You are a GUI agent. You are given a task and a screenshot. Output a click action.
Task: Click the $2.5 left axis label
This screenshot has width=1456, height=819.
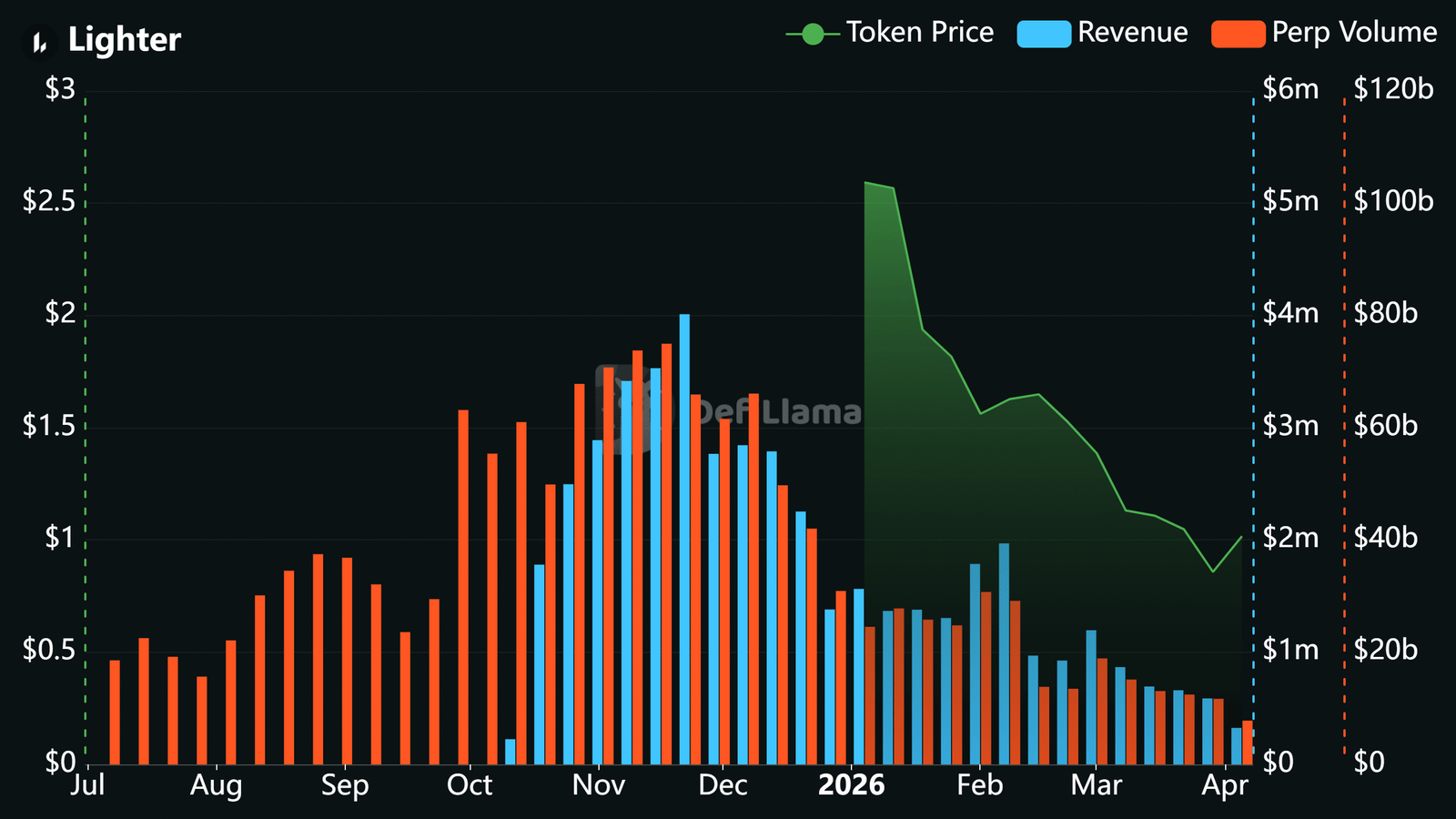pyautogui.click(x=48, y=201)
